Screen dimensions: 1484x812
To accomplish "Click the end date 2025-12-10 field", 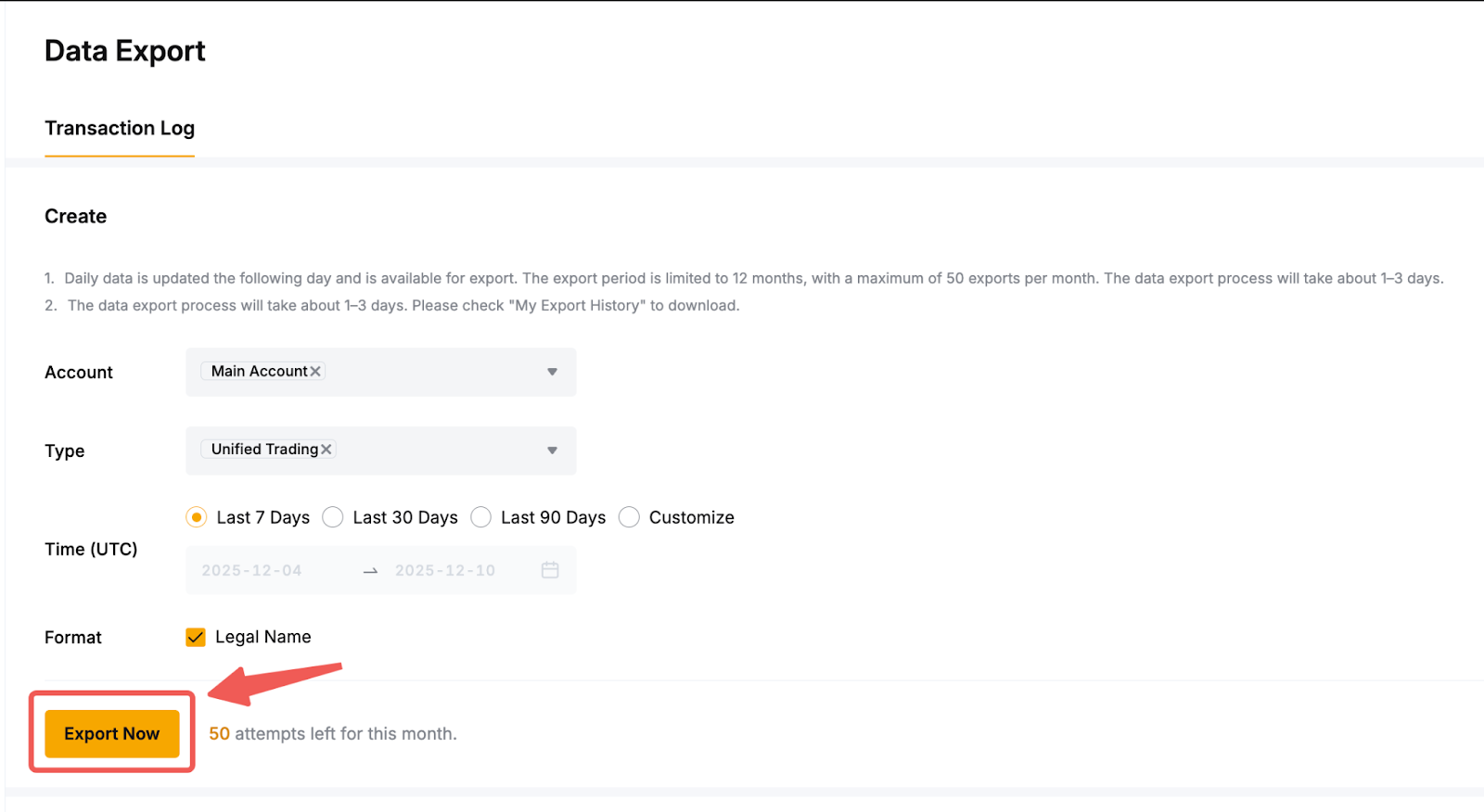I will click(445, 571).
